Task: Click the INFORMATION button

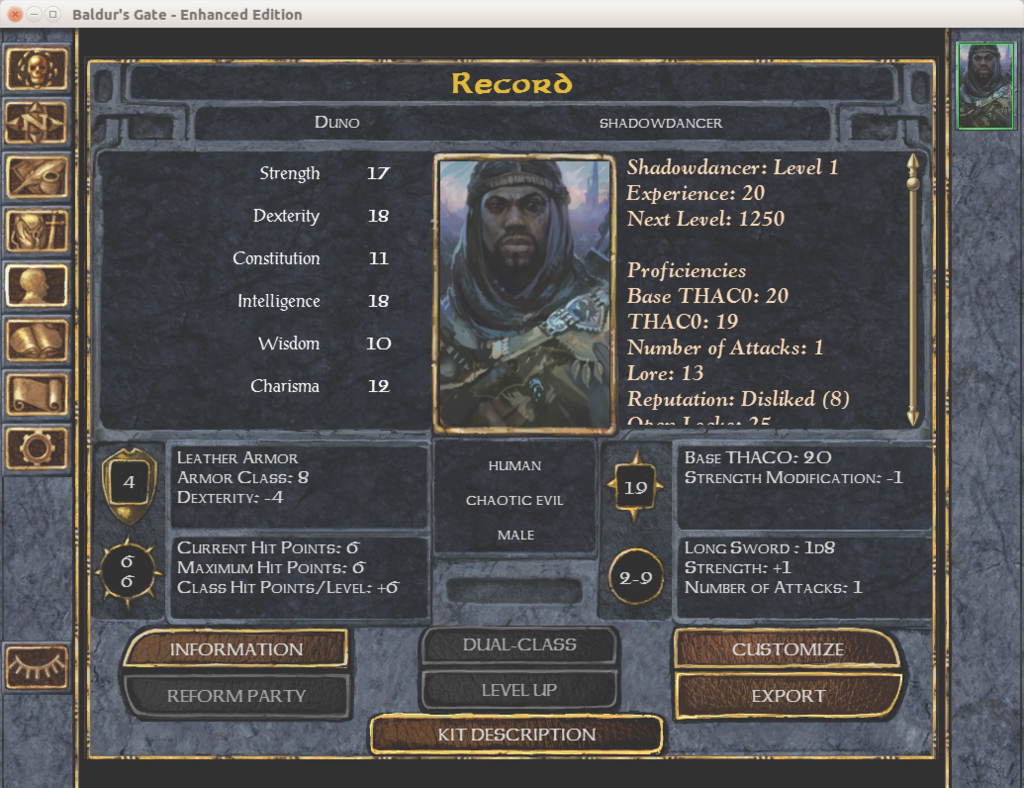Action: [237, 649]
